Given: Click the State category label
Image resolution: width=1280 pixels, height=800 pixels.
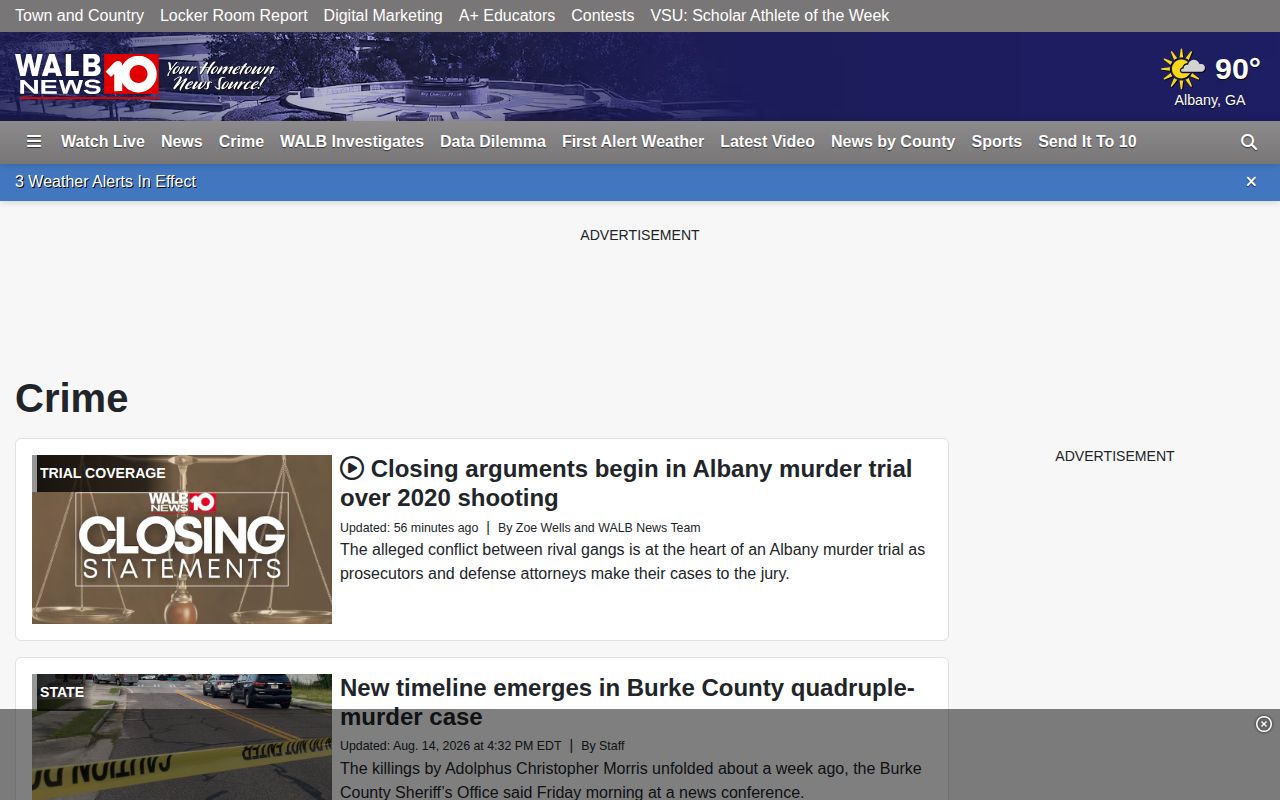Looking at the screenshot, I should pyautogui.click(x=62, y=692).
